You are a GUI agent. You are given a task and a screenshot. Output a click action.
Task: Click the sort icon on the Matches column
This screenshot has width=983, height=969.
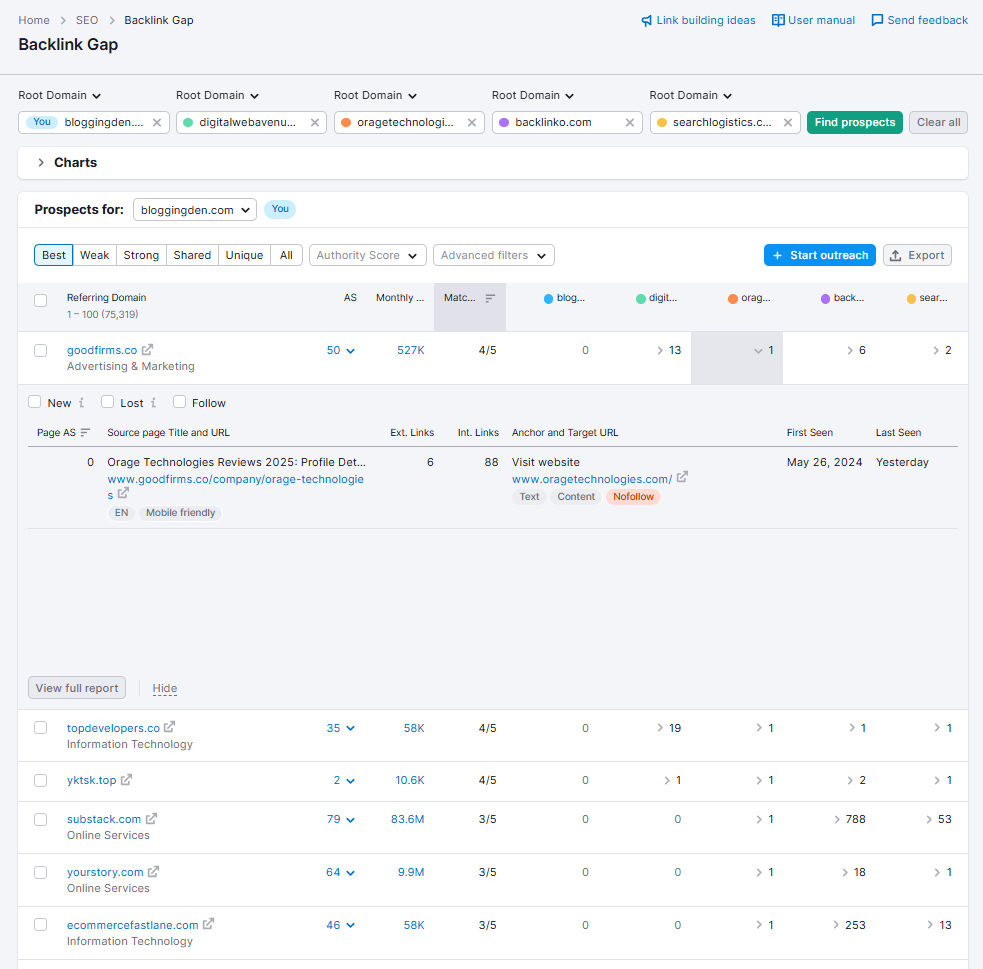pos(489,297)
